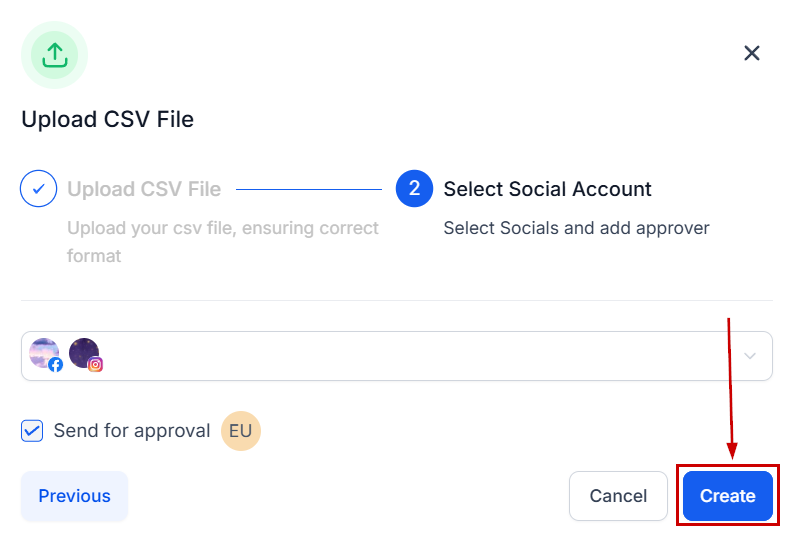
Task: Select the Facebook account avatar
Action: point(44,353)
